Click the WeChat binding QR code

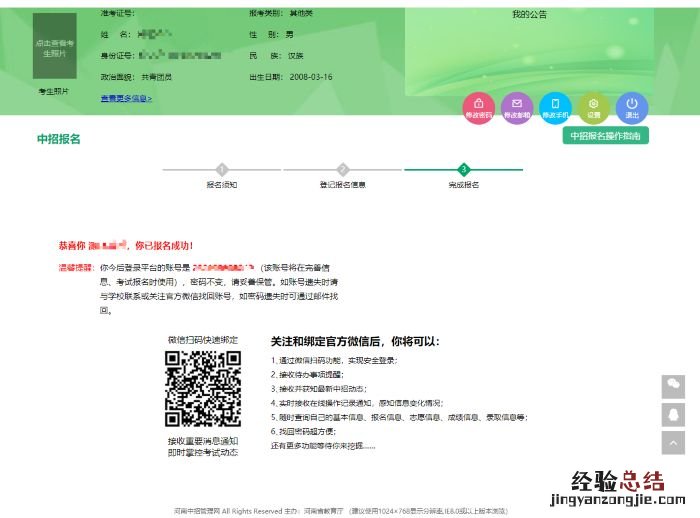click(x=203, y=389)
